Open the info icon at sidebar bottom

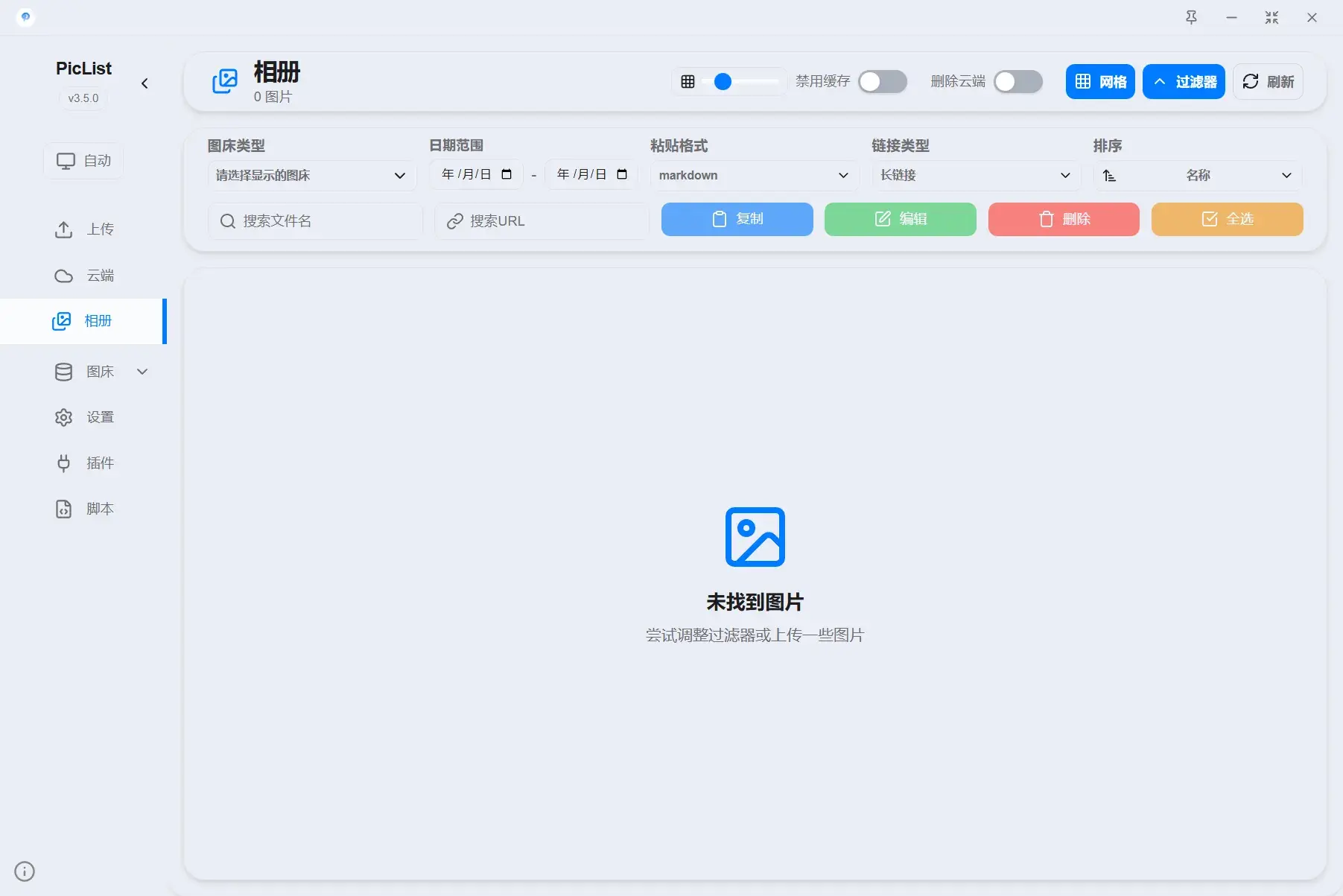pos(25,871)
